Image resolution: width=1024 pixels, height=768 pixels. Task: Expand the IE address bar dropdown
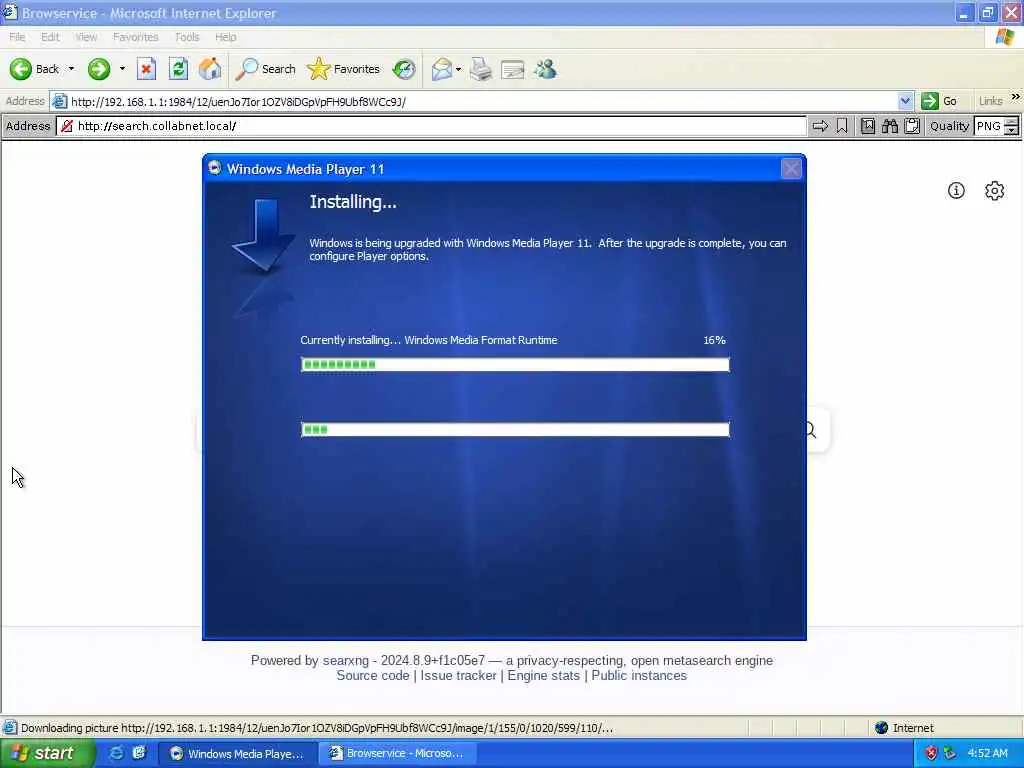(x=904, y=101)
